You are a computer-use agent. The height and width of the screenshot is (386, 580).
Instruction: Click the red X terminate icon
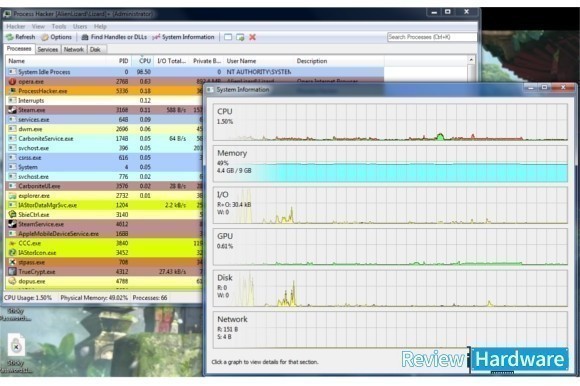[252, 37]
